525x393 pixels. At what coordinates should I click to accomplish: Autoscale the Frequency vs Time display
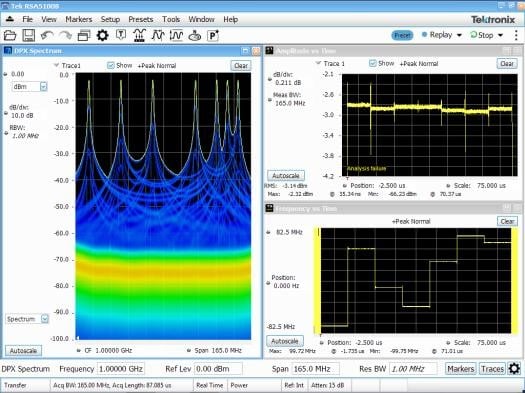coord(285,341)
